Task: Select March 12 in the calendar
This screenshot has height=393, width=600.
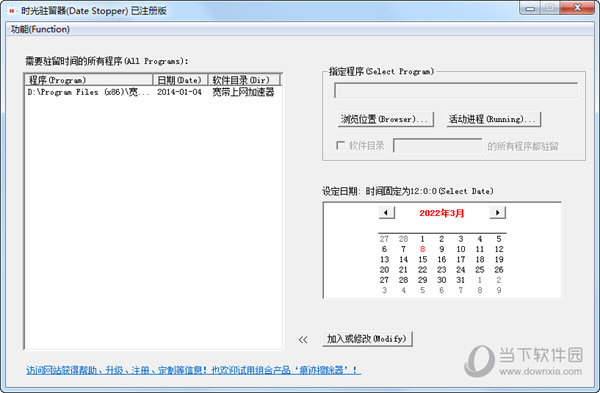Action: 499,249
